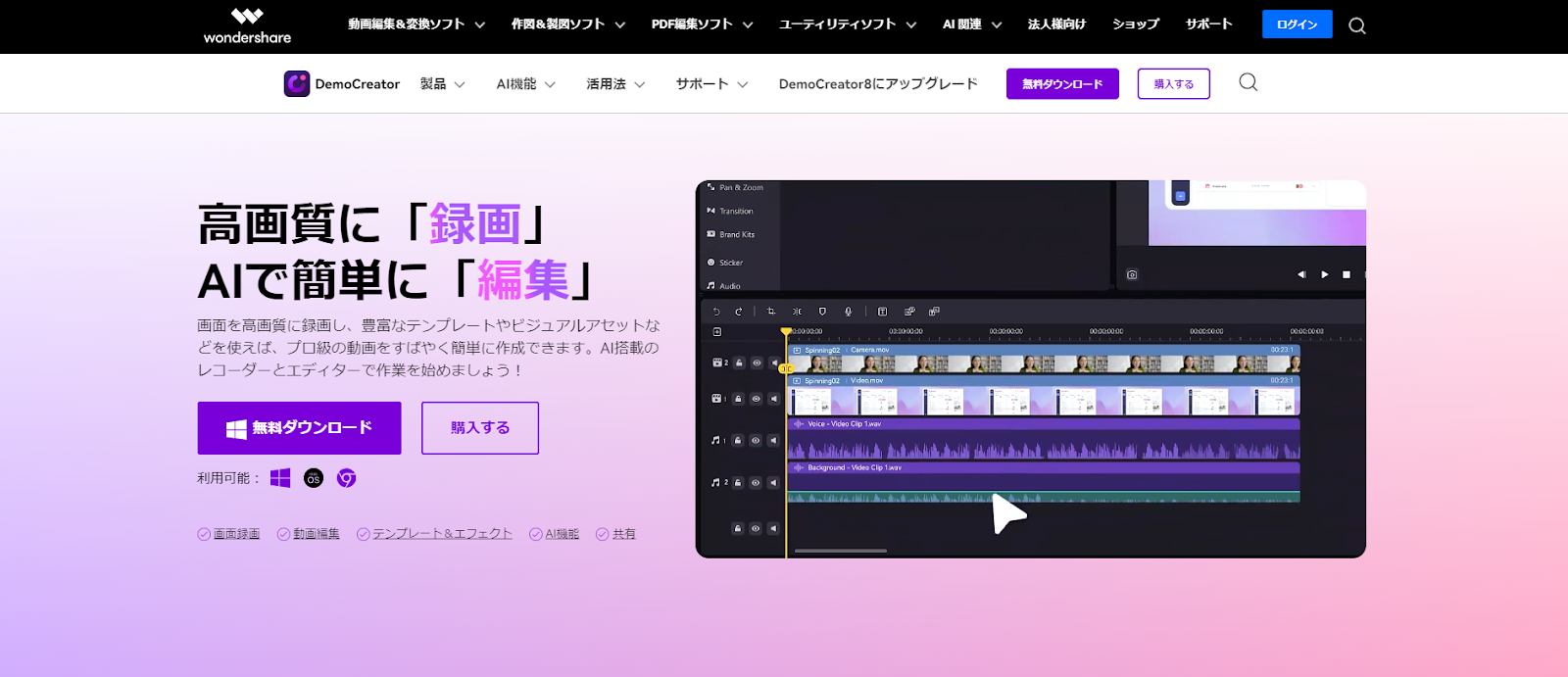Select the Windows platform icon
Screen dimensions: 1568x677
click(x=280, y=478)
